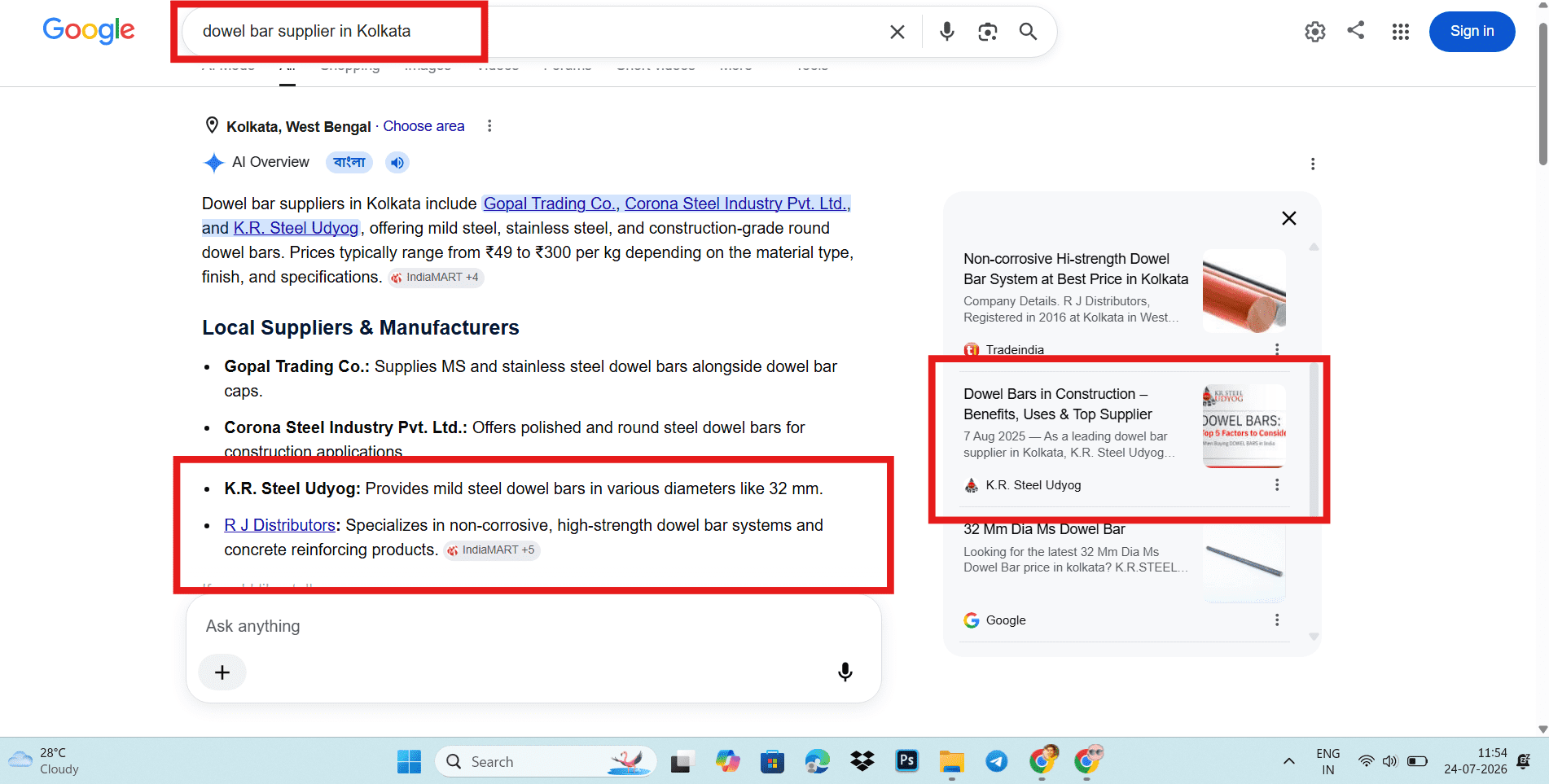Expand the IndiaMART +4 source chip
1549x784 pixels.
[x=437, y=278]
